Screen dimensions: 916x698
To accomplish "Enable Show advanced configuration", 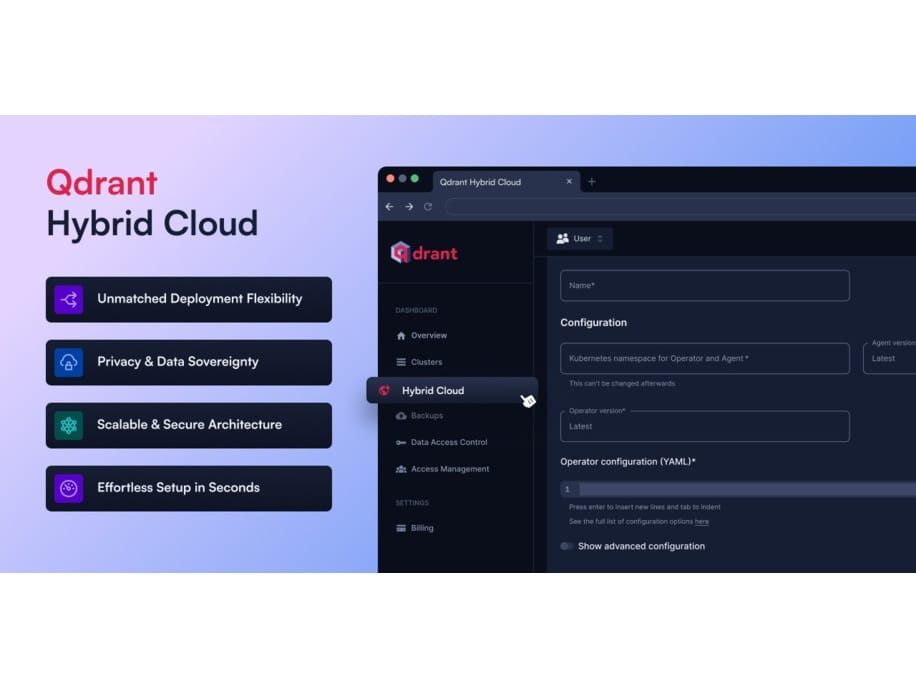I will click(x=566, y=546).
